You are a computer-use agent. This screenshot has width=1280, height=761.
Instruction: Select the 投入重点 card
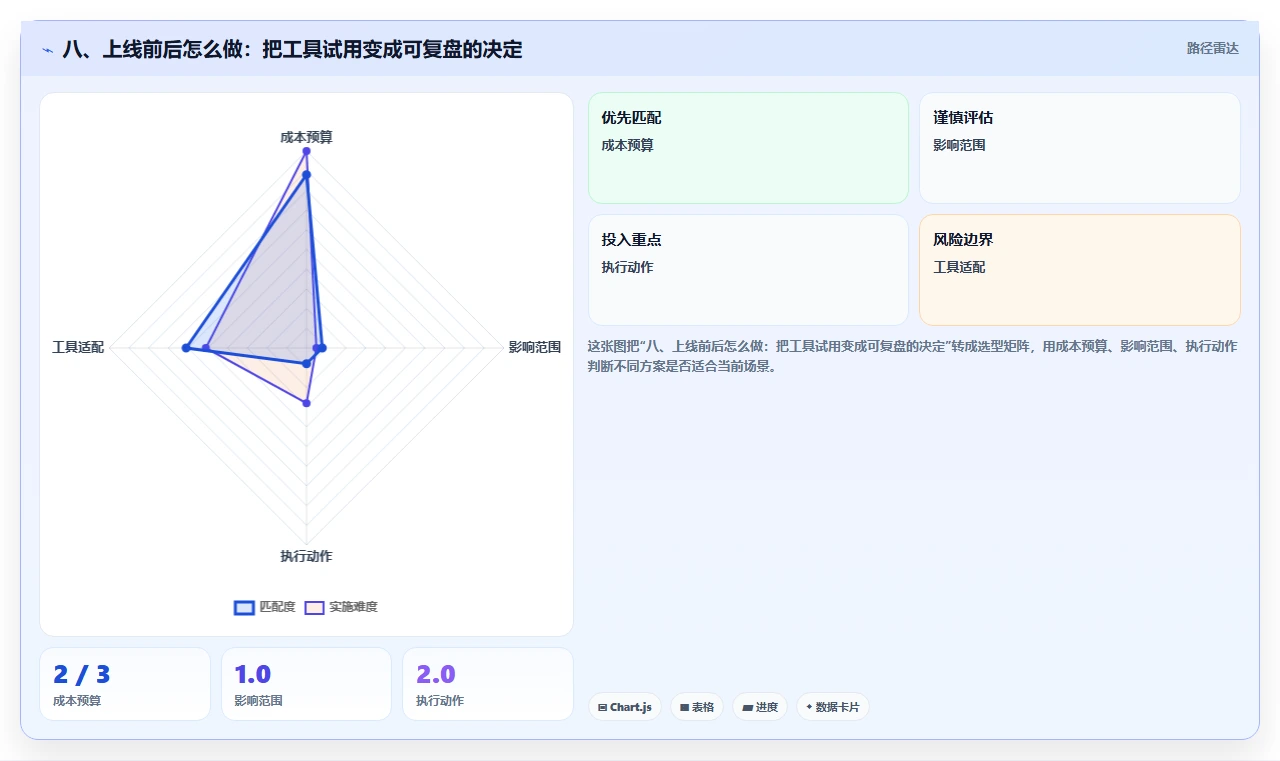(748, 270)
